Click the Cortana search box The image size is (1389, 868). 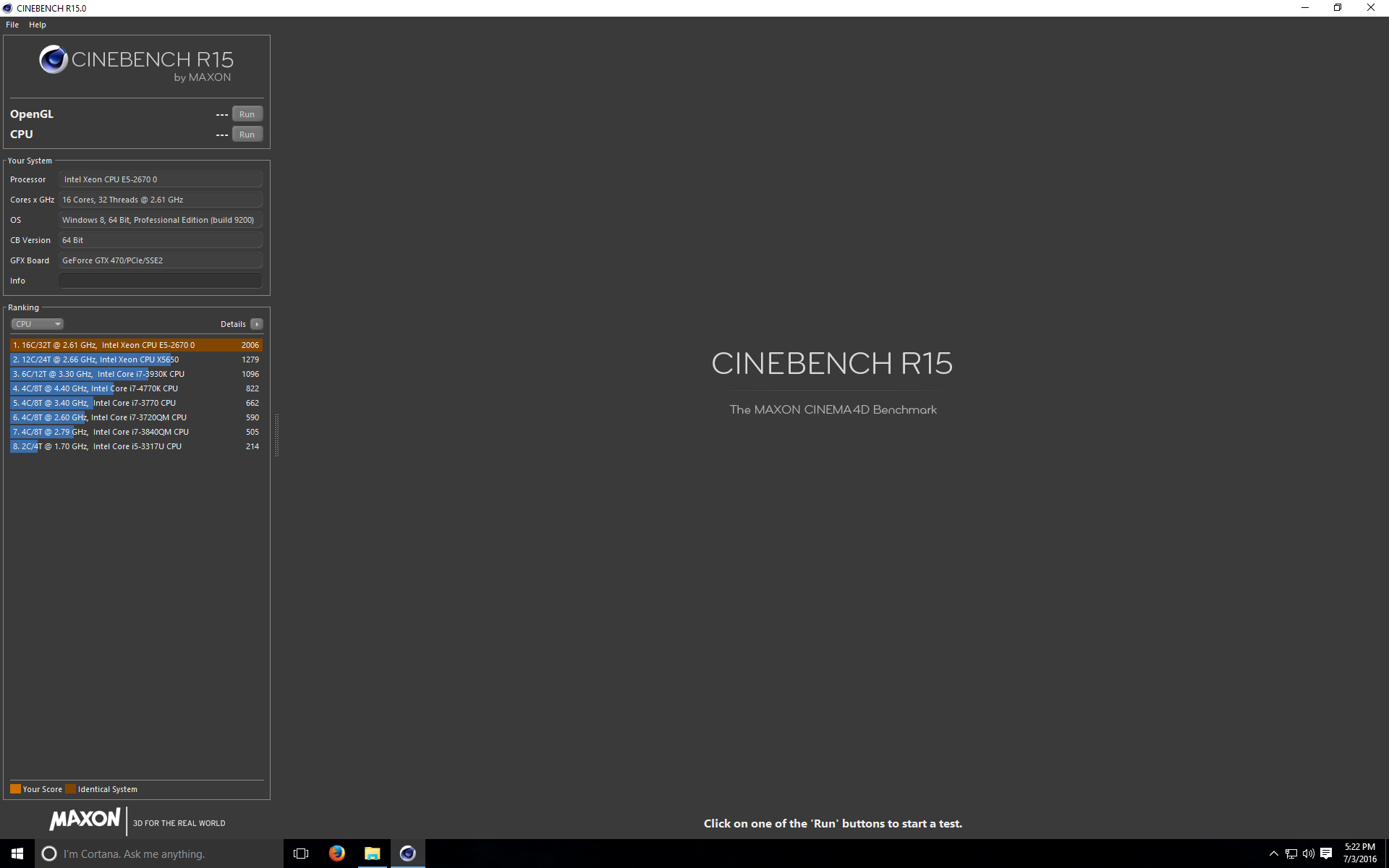click(159, 854)
